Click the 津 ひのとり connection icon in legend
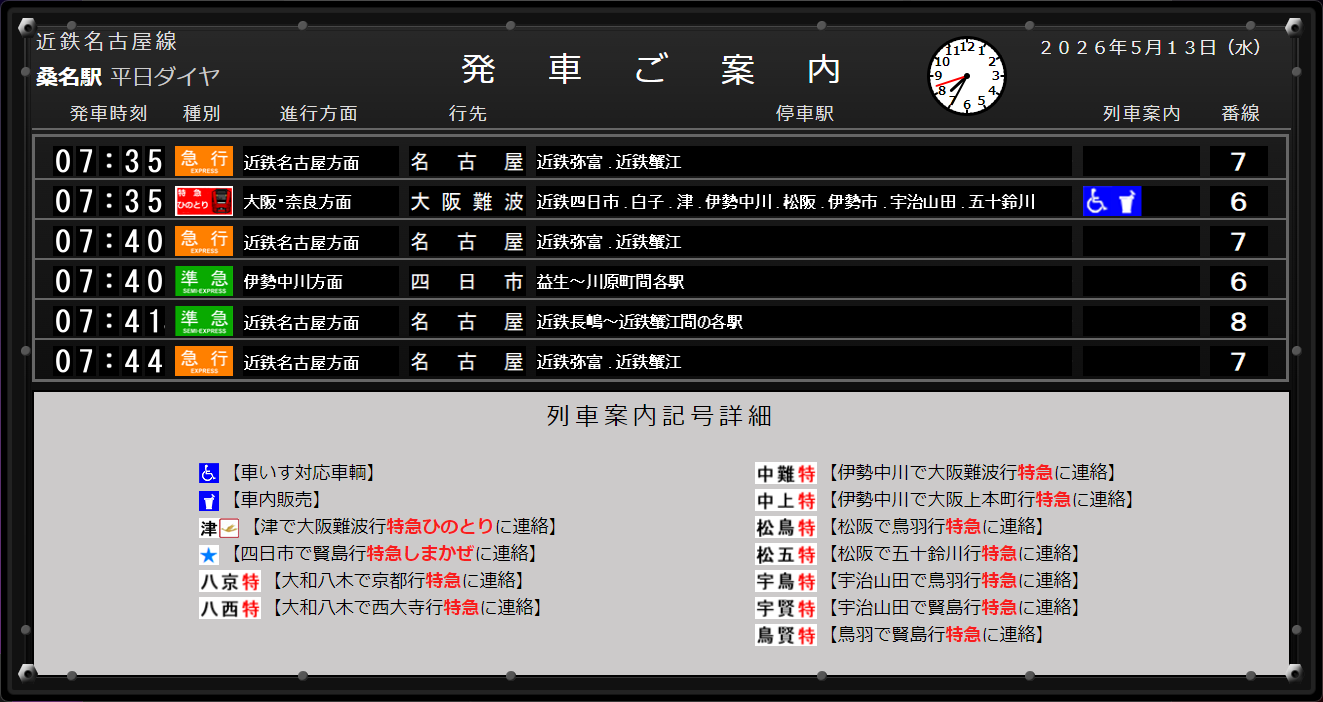The image size is (1323, 702). 219,527
